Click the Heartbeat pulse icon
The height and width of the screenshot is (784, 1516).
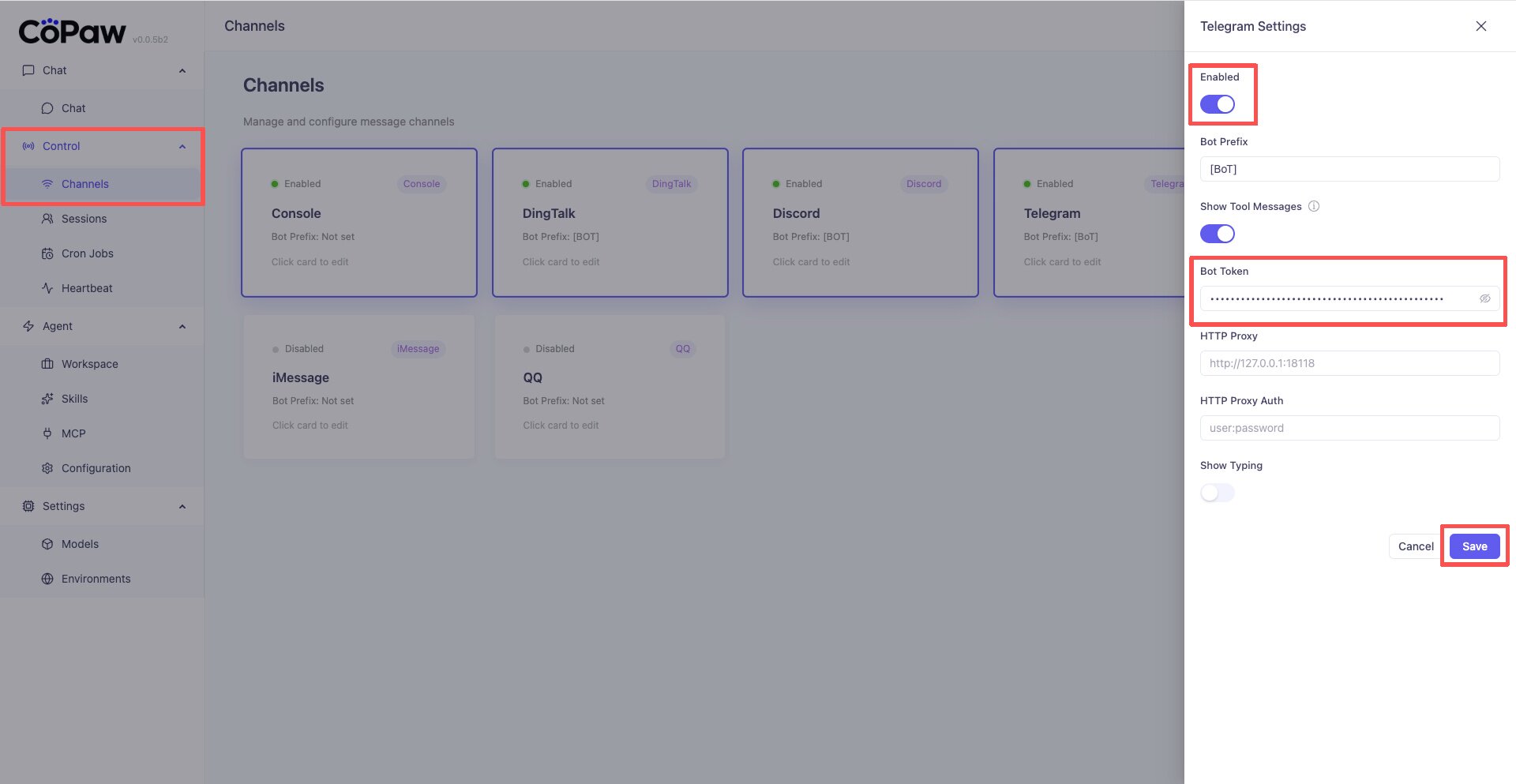[47, 288]
